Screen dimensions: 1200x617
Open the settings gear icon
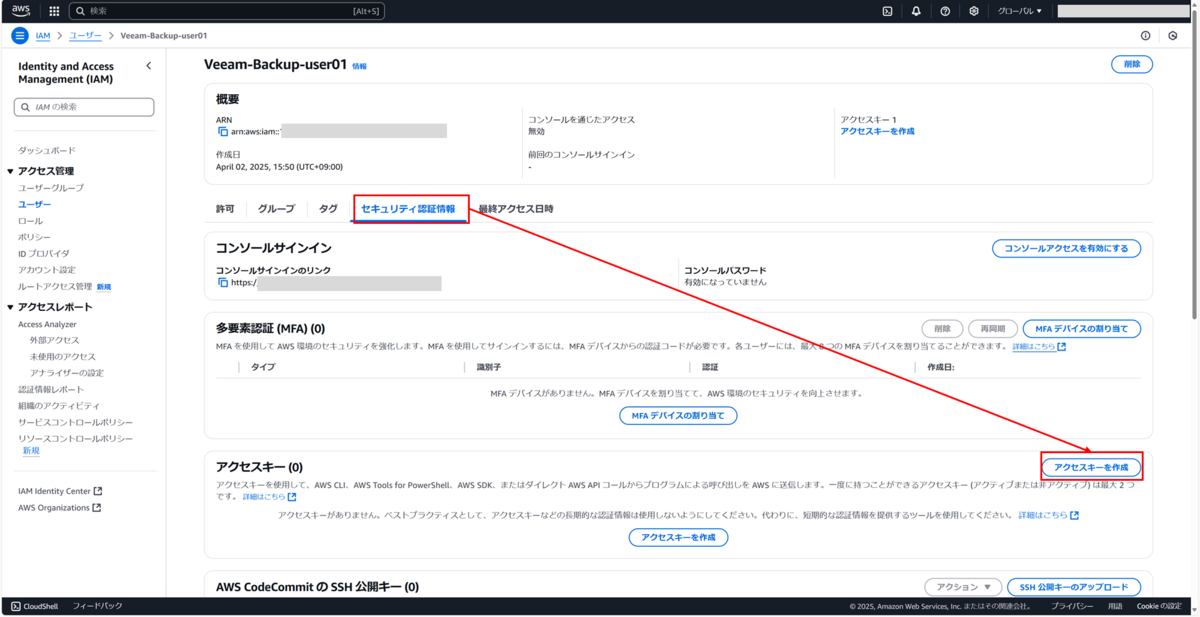coord(974,11)
